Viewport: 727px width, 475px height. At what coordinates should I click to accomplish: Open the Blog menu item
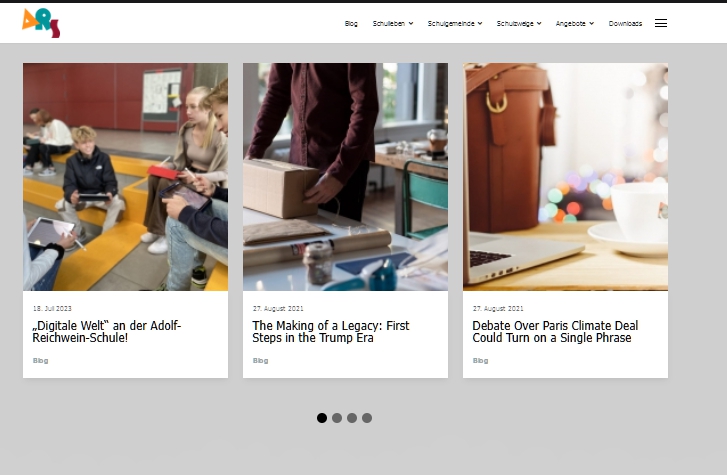coord(351,23)
